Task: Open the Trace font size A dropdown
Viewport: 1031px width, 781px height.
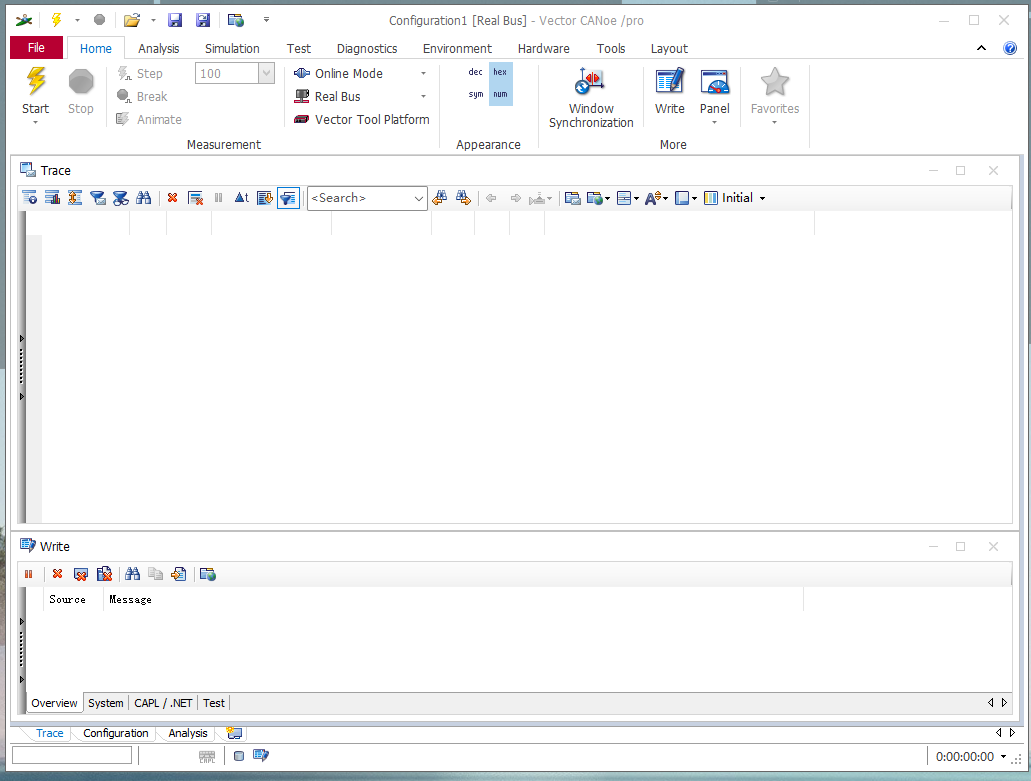Action: click(656, 198)
